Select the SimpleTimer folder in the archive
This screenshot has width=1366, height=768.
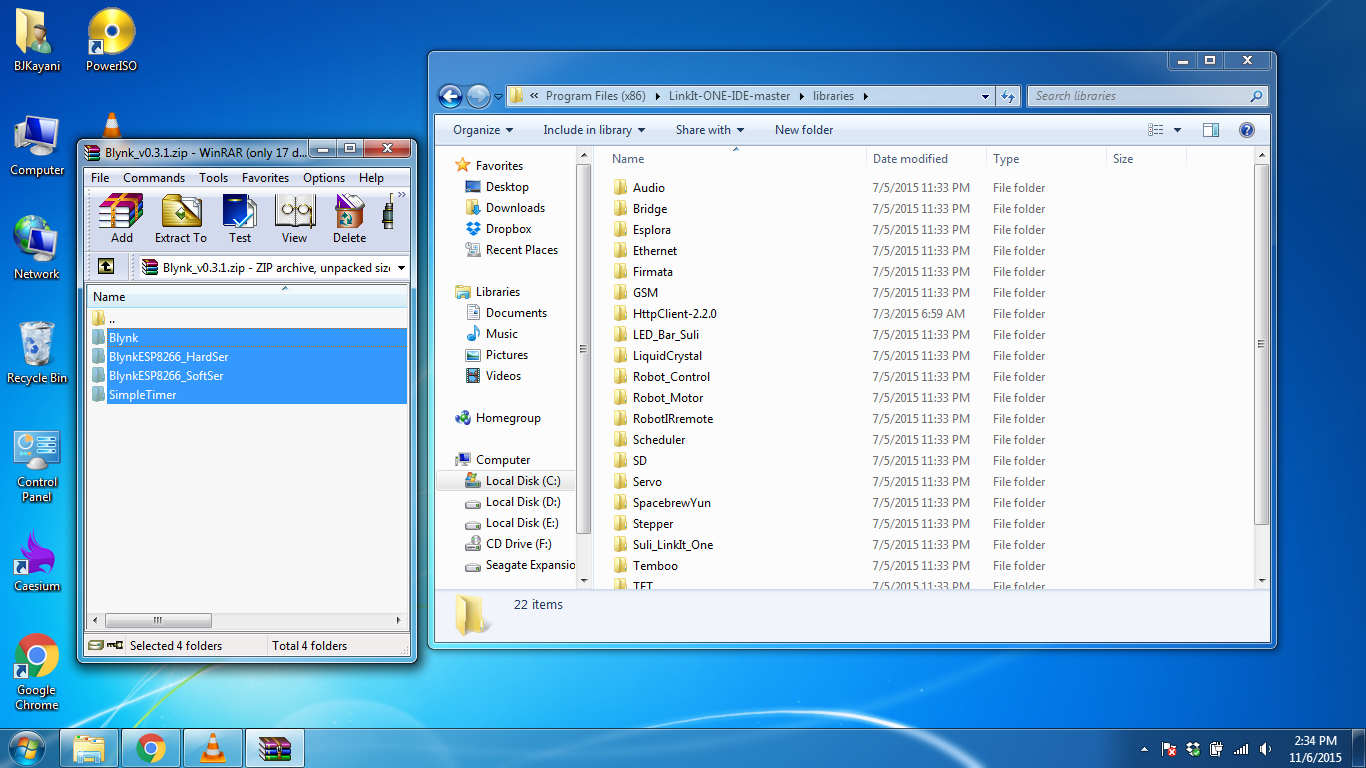pyautogui.click(x=248, y=395)
